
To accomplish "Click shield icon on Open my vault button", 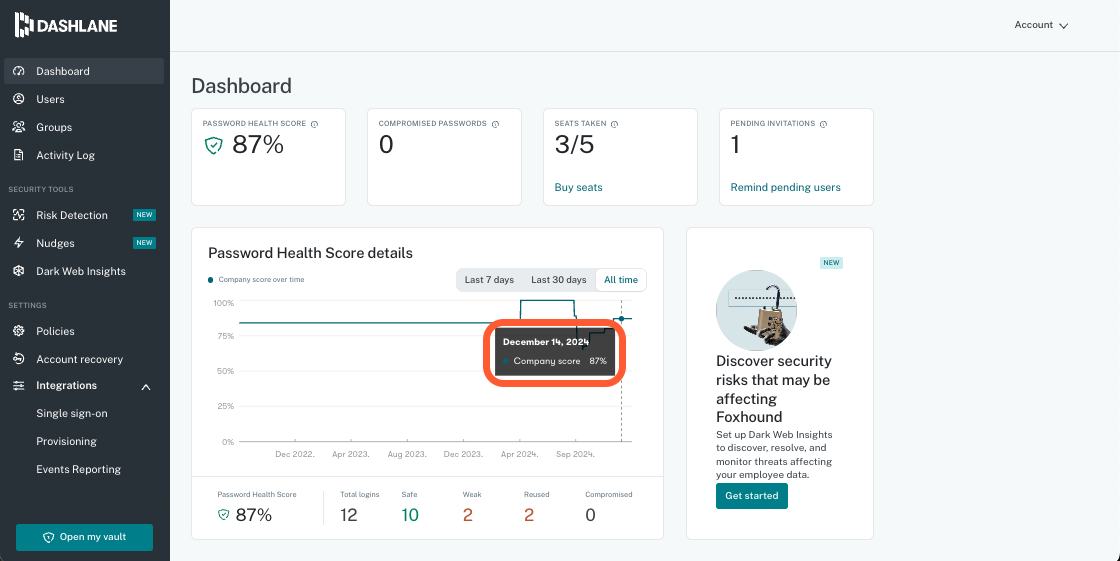I will pyautogui.click(x=49, y=537).
